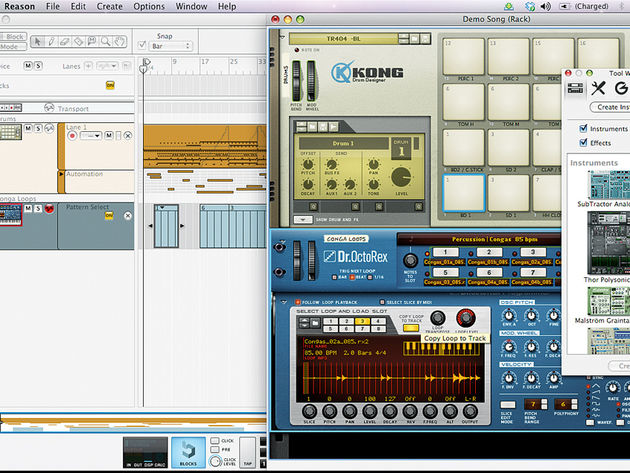The height and width of the screenshot is (473, 630).
Task: Step loop selection arrows in Dr.OctoRex
Action: point(305,322)
